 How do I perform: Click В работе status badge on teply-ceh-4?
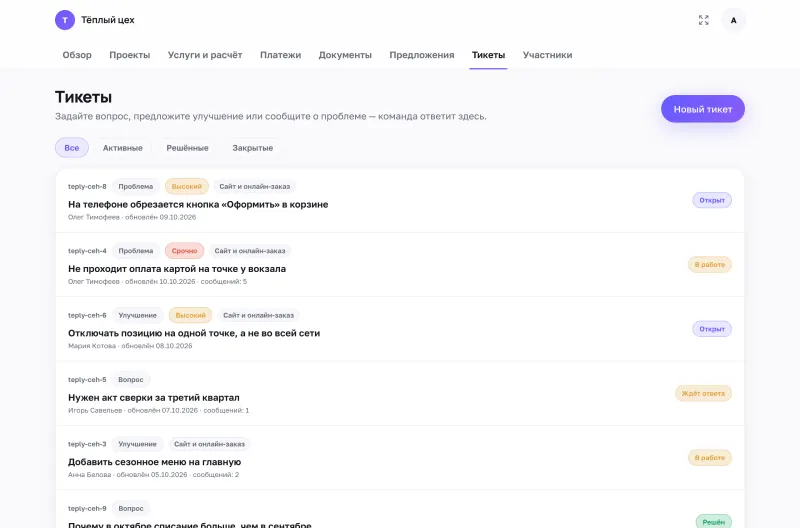pyautogui.click(x=710, y=265)
